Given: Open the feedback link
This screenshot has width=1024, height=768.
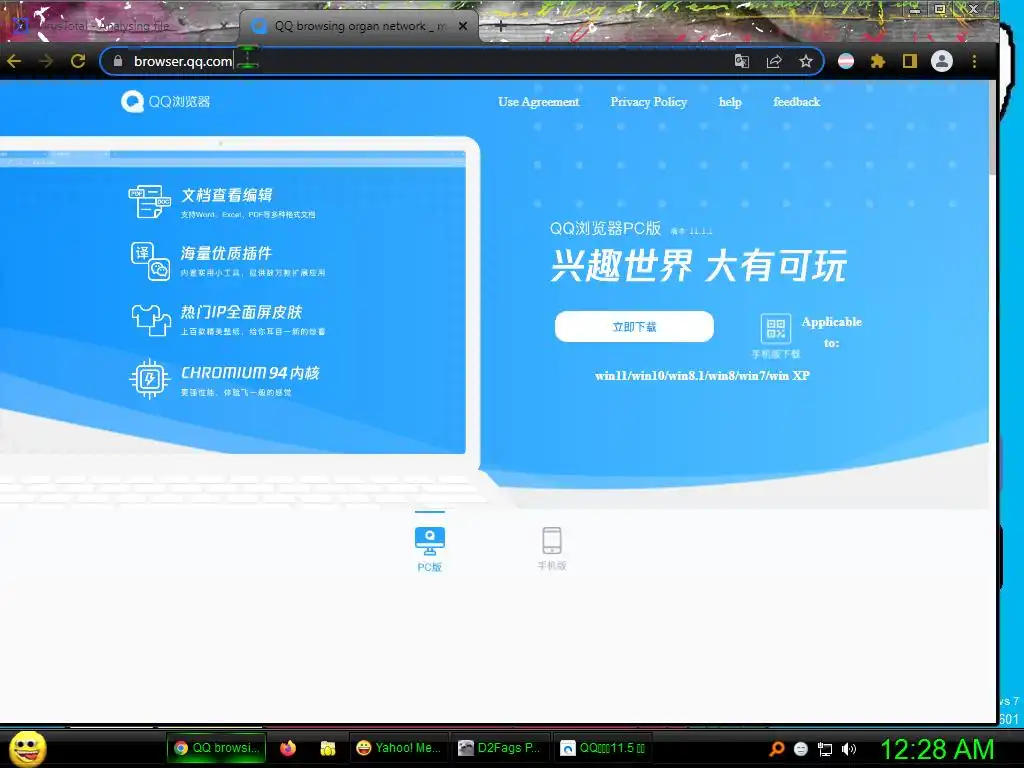Looking at the screenshot, I should [x=797, y=102].
